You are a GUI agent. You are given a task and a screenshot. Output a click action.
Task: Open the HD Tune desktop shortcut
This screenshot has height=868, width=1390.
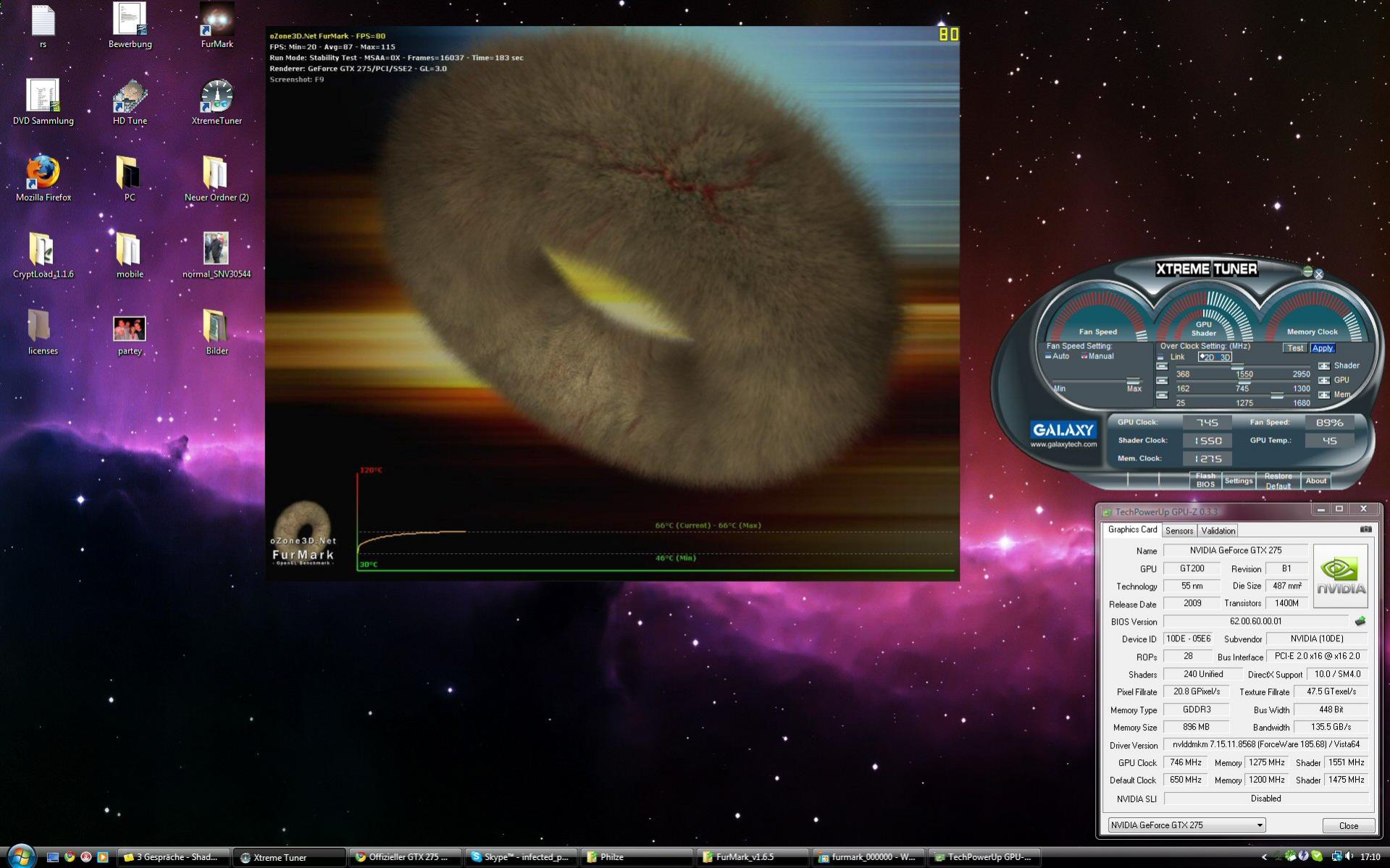click(x=130, y=101)
